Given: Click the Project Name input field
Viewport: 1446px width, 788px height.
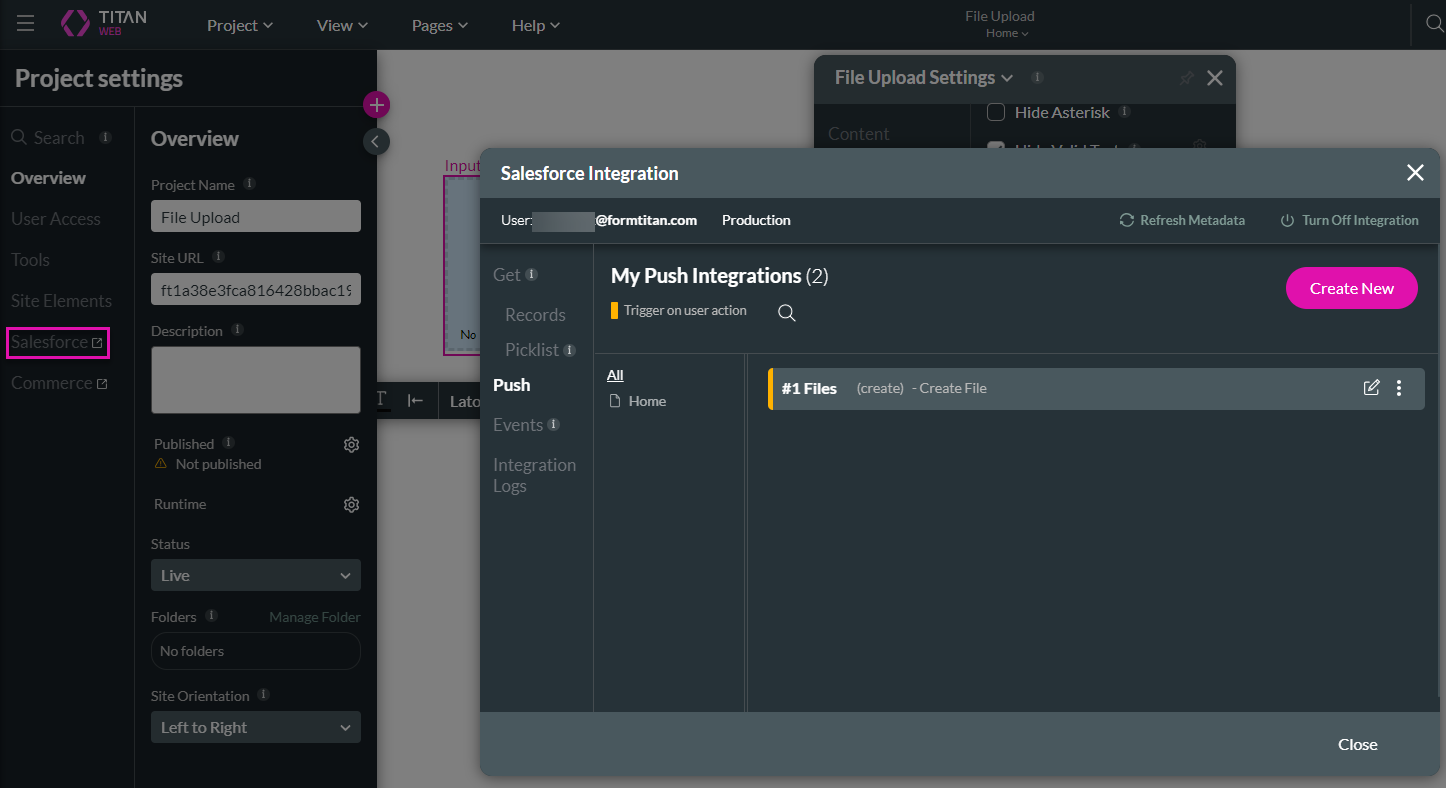Looking at the screenshot, I should (x=255, y=217).
